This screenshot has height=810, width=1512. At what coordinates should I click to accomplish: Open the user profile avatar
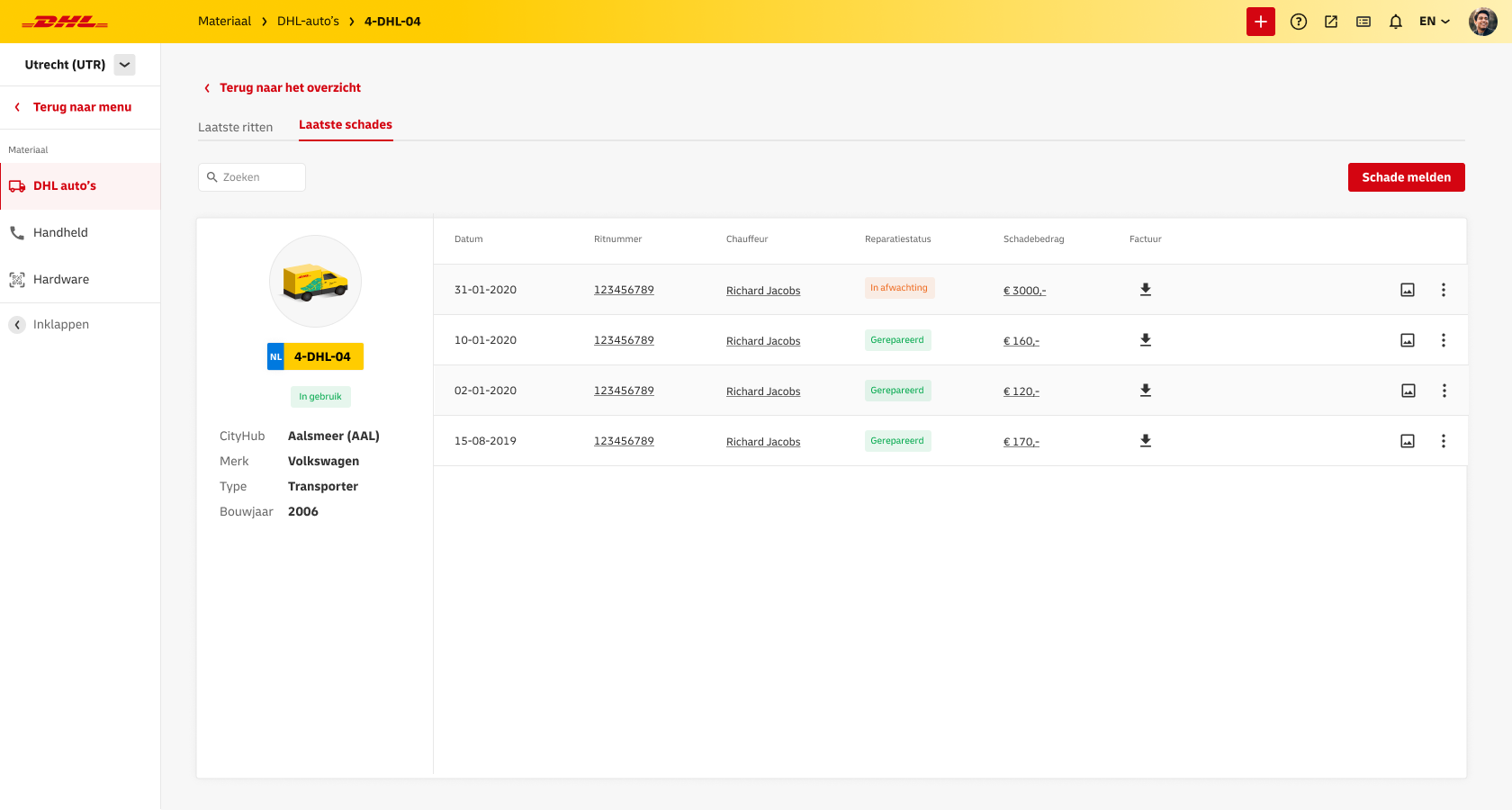coord(1483,22)
